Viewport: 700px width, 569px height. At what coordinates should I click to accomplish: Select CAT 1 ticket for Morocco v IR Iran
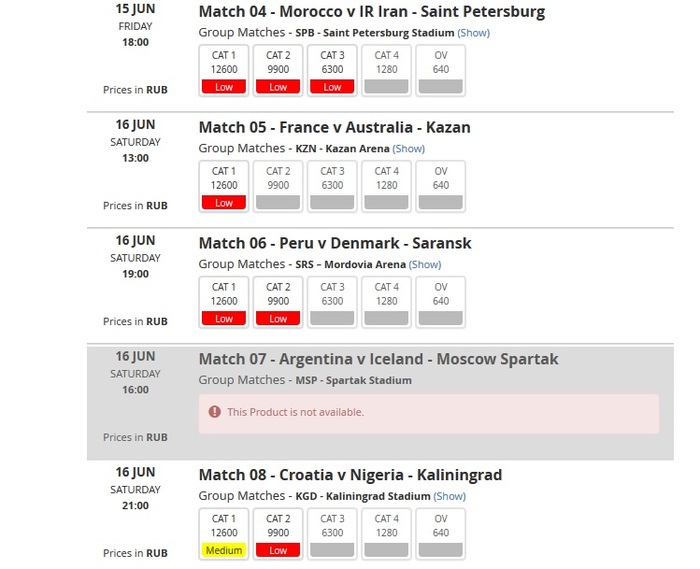[x=224, y=71]
